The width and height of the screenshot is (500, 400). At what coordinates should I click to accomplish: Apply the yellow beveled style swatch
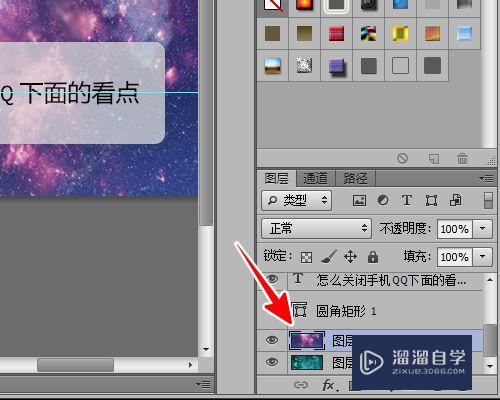400,33
